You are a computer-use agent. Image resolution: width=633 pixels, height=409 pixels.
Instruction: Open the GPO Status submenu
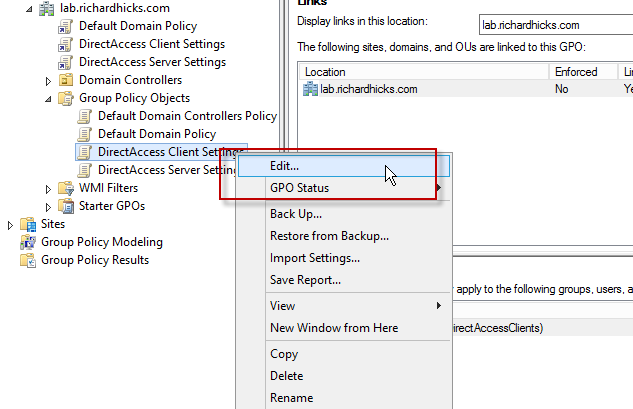pos(299,188)
